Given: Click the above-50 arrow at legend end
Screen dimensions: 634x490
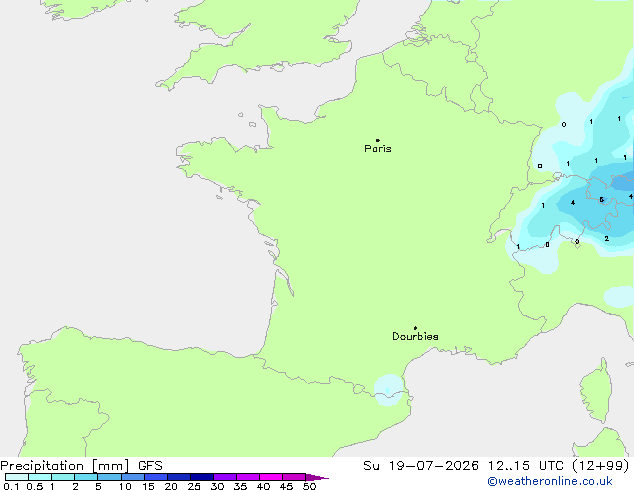Looking at the screenshot, I should 317,477.
